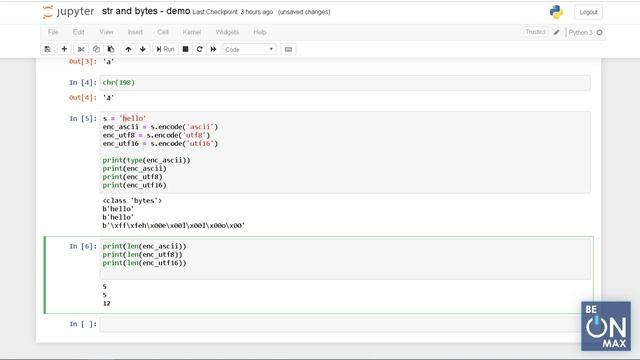The height and width of the screenshot is (360, 640).
Task: Open the Insert menu
Action: 135,32
